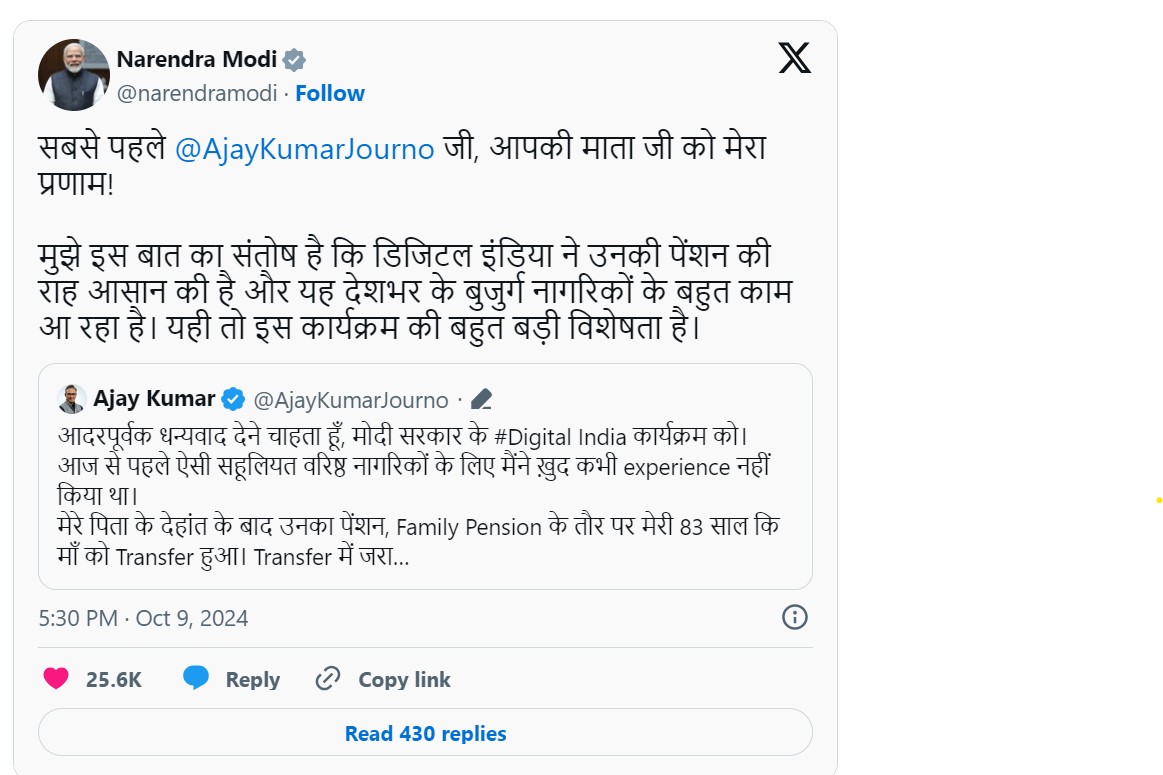Open the 5:30 PM · Oct 9, 2024 timestamp
The height and width of the screenshot is (775, 1163).
click(x=143, y=618)
